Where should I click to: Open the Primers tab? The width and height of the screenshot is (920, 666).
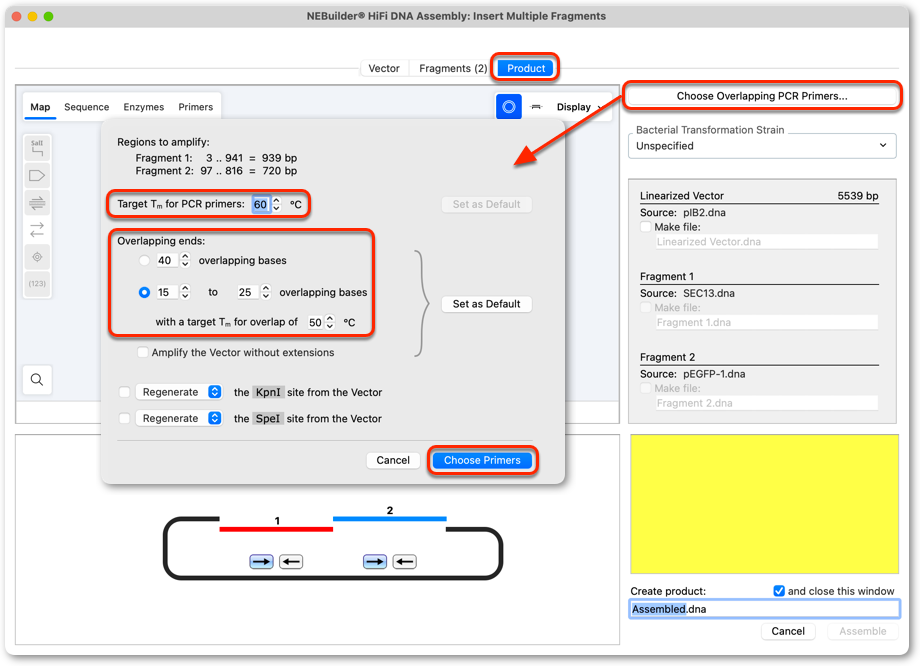pos(195,107)
